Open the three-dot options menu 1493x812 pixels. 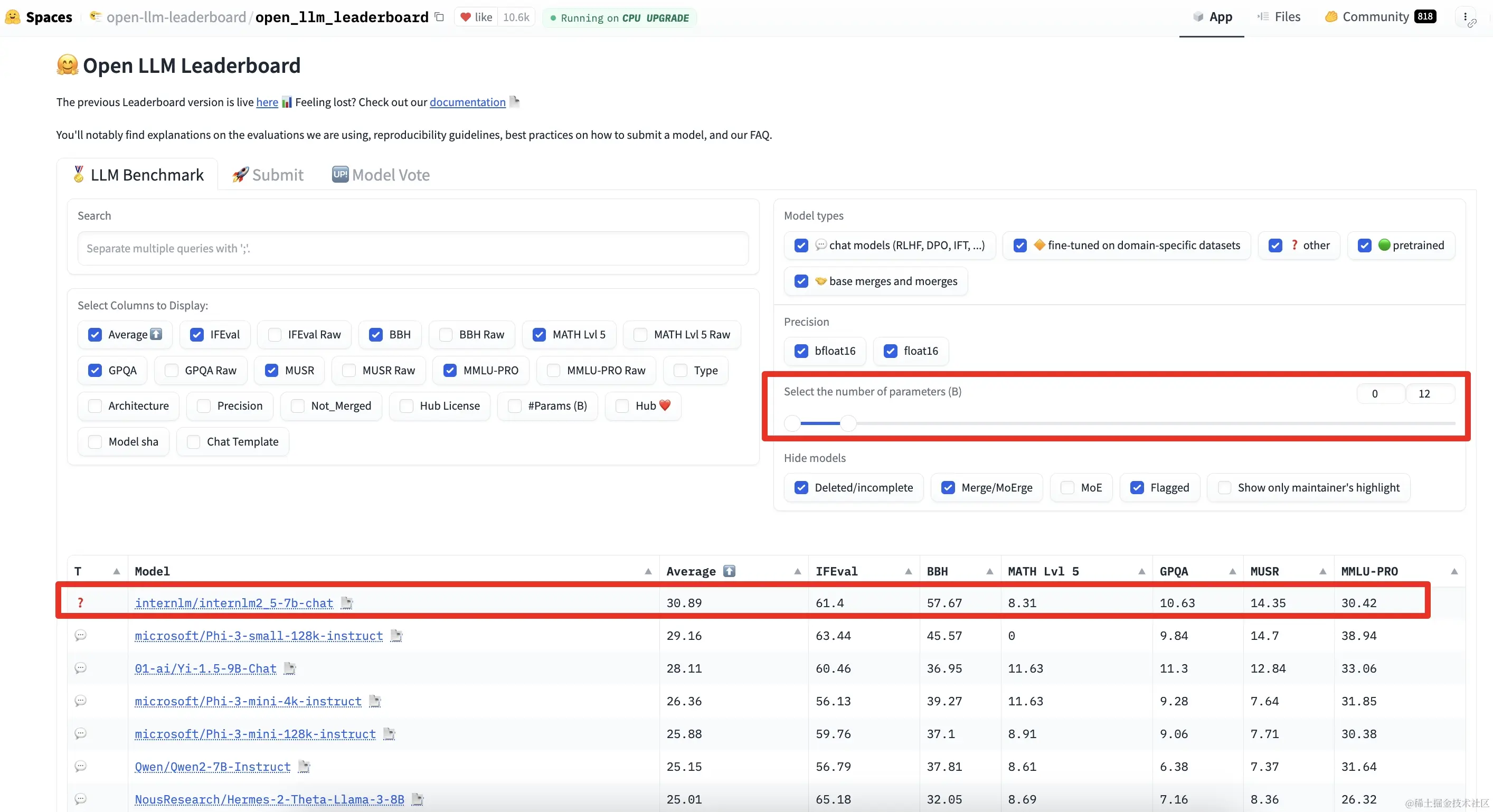click(x=1464, y=17)
